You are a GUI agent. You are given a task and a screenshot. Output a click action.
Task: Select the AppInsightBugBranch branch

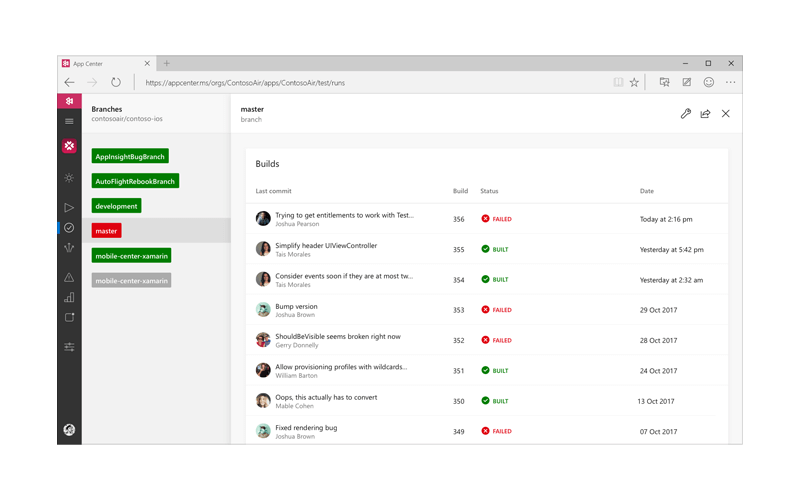pos(130,156)
